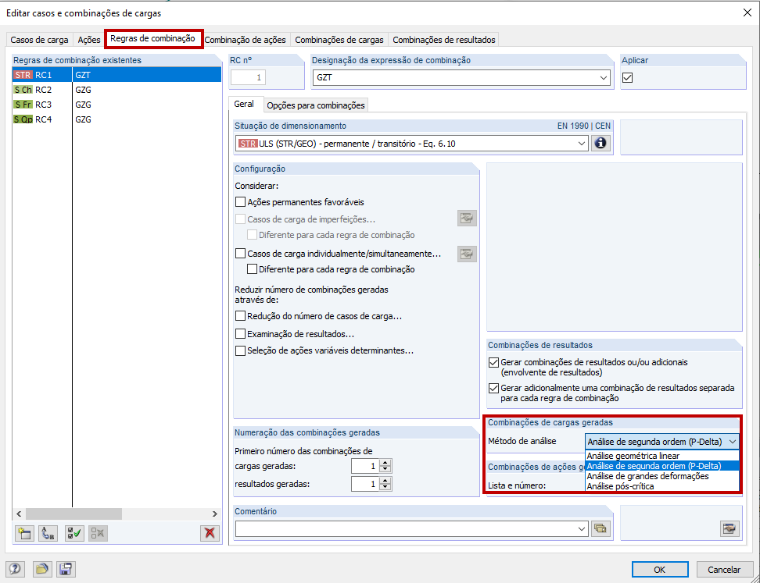
Task: Switch to the Casos de carga tab
Action: [39, 40]
